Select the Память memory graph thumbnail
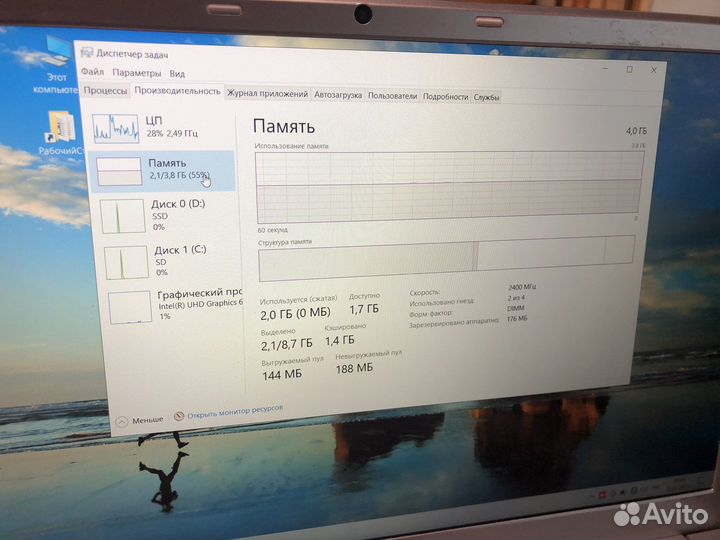The image size is (720, 540). [116, 169]
